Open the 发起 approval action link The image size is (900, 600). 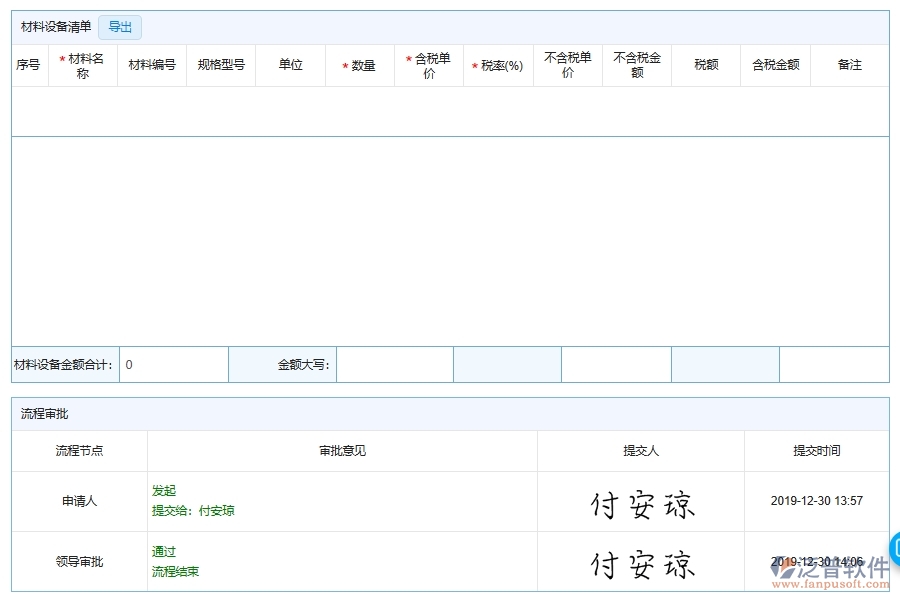point(165,491)
